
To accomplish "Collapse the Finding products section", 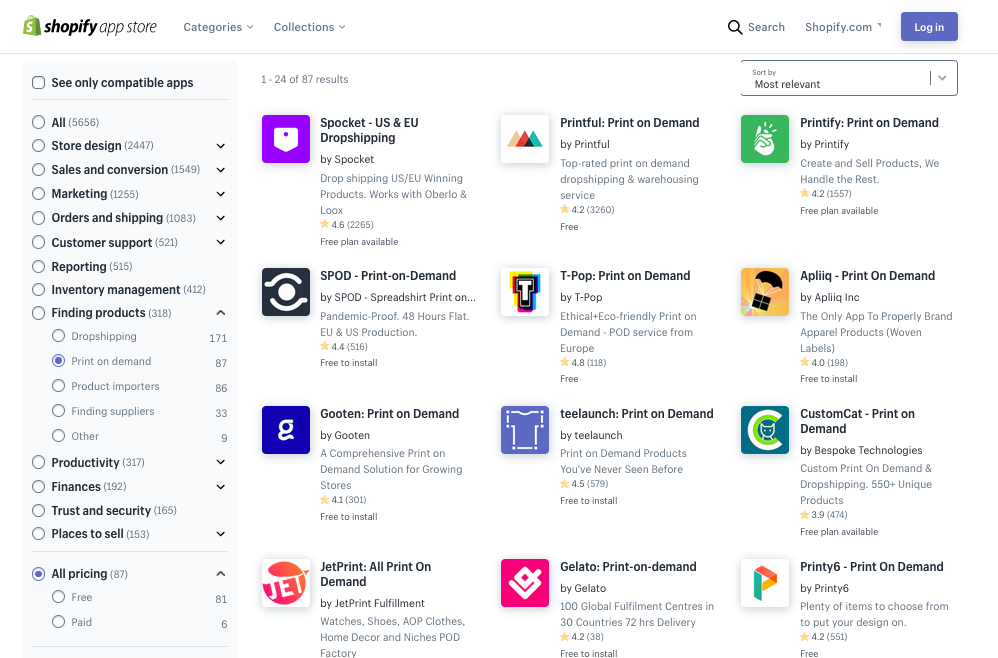I will [x=221, y=312].
